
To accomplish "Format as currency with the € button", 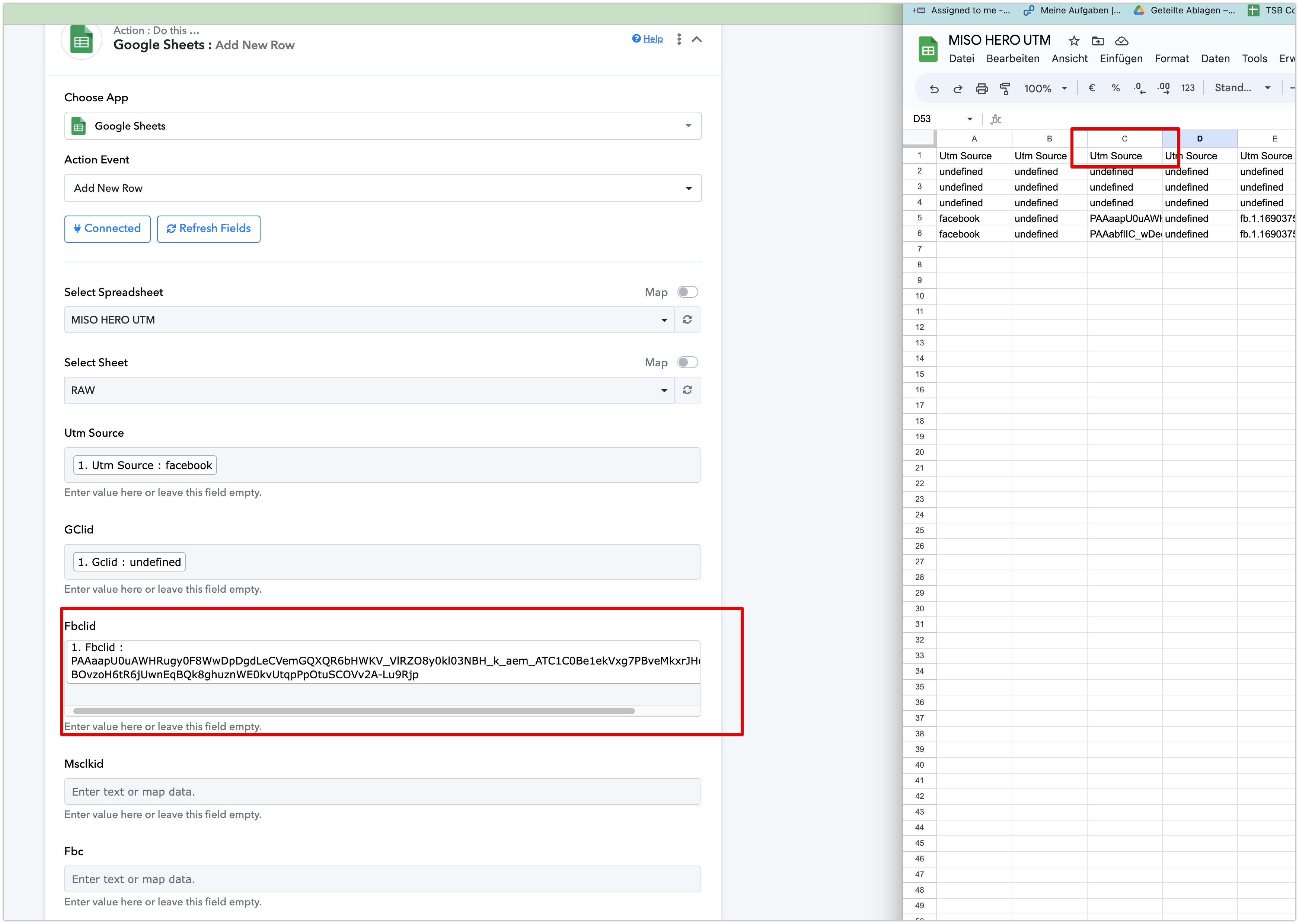I will 1091,87.
